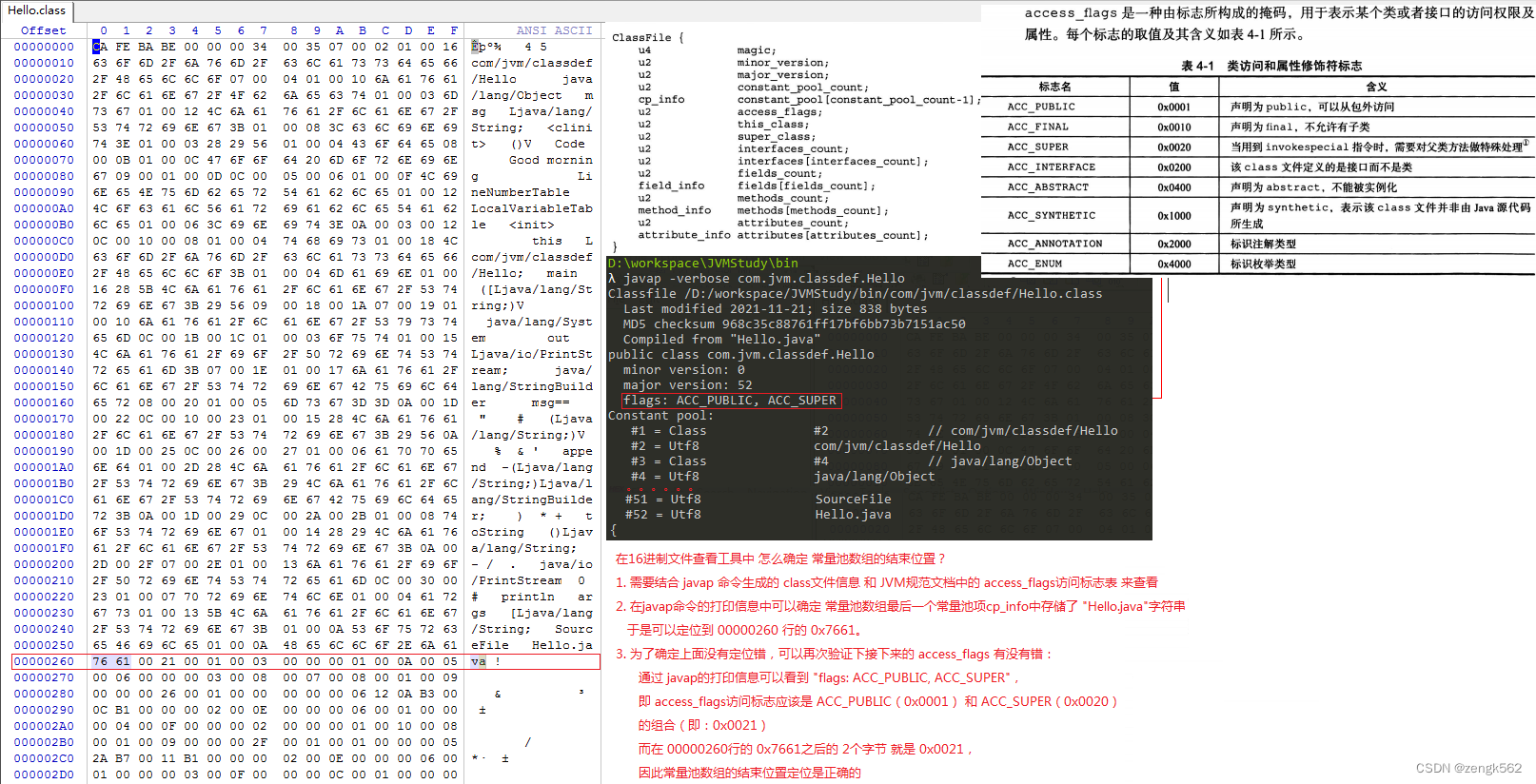The width and height of the screenshot is (1536, 784).
Task: Click 'ClassFile {' struct opening line
Action: point(648,38)
